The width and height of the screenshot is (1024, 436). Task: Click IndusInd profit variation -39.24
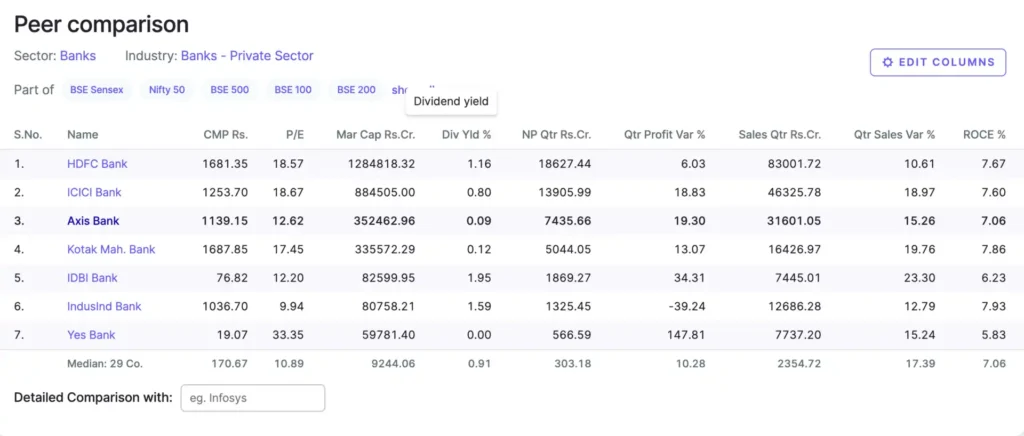coord(688,307)
